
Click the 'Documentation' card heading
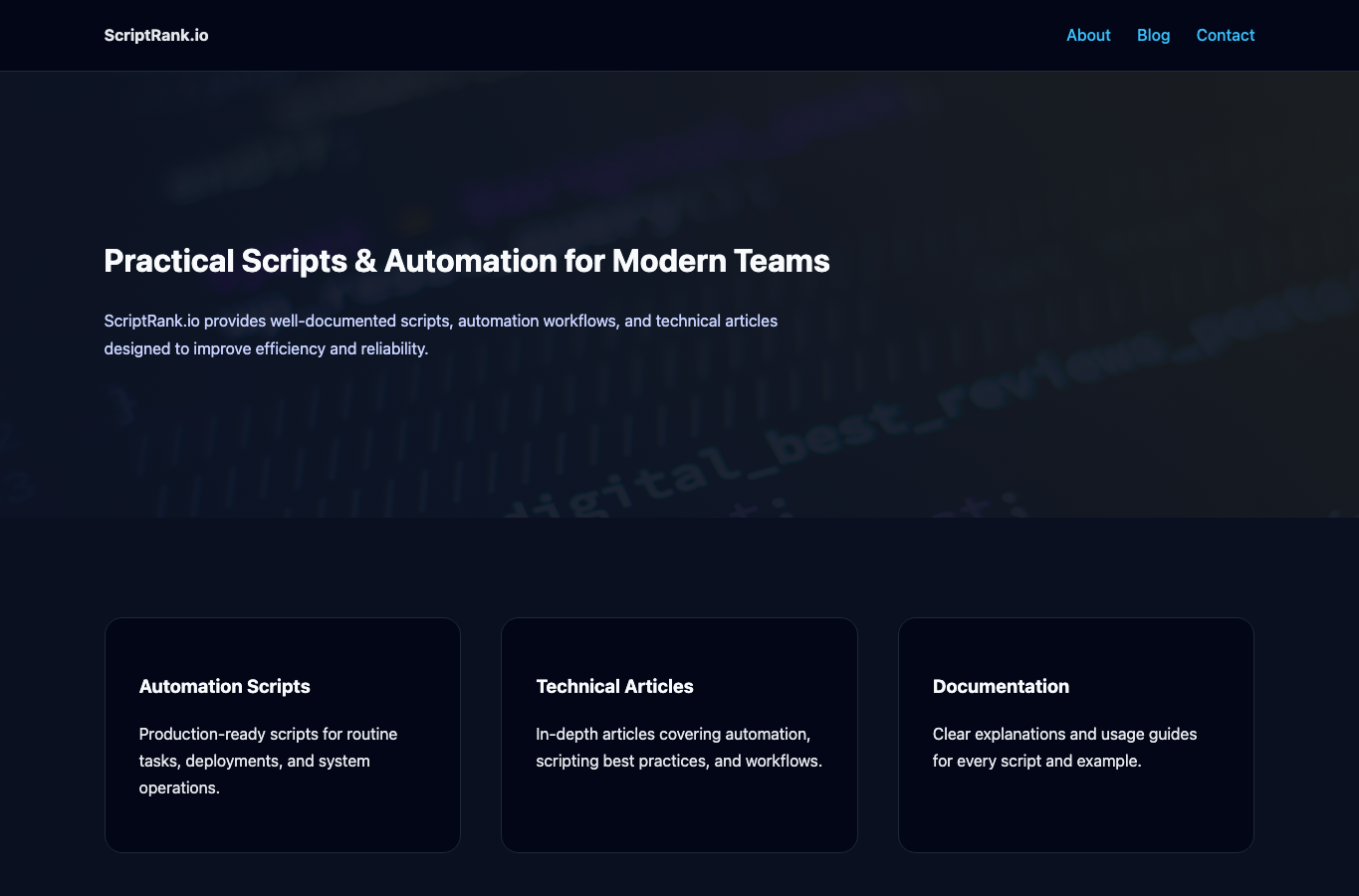(1001, 686)
